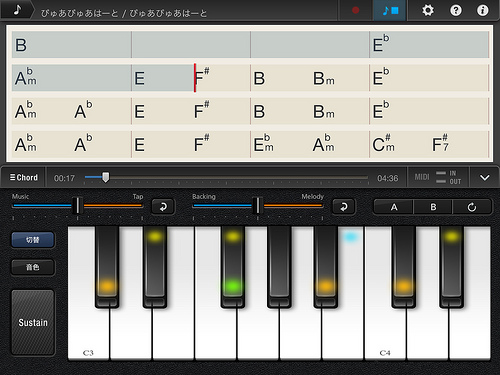The image size is (500, 375).
Task: Toggle the blue play/stop button
Action: [390, 10]
